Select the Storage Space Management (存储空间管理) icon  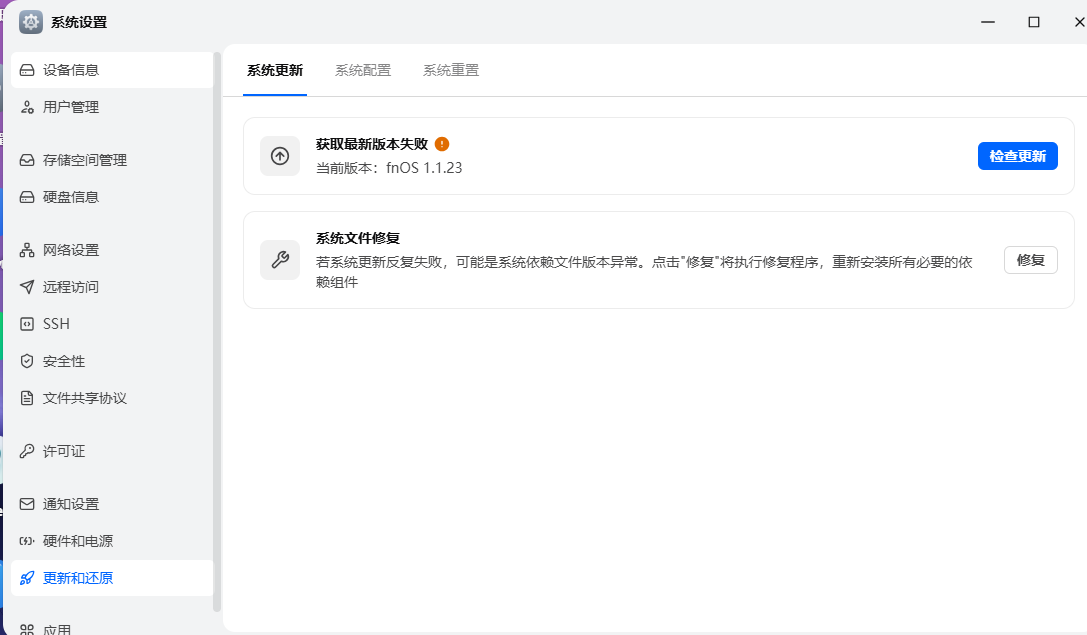click(27, 160)
